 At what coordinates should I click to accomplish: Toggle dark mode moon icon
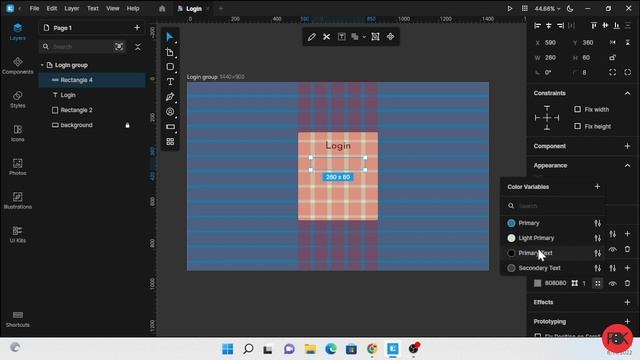[570, 9]
